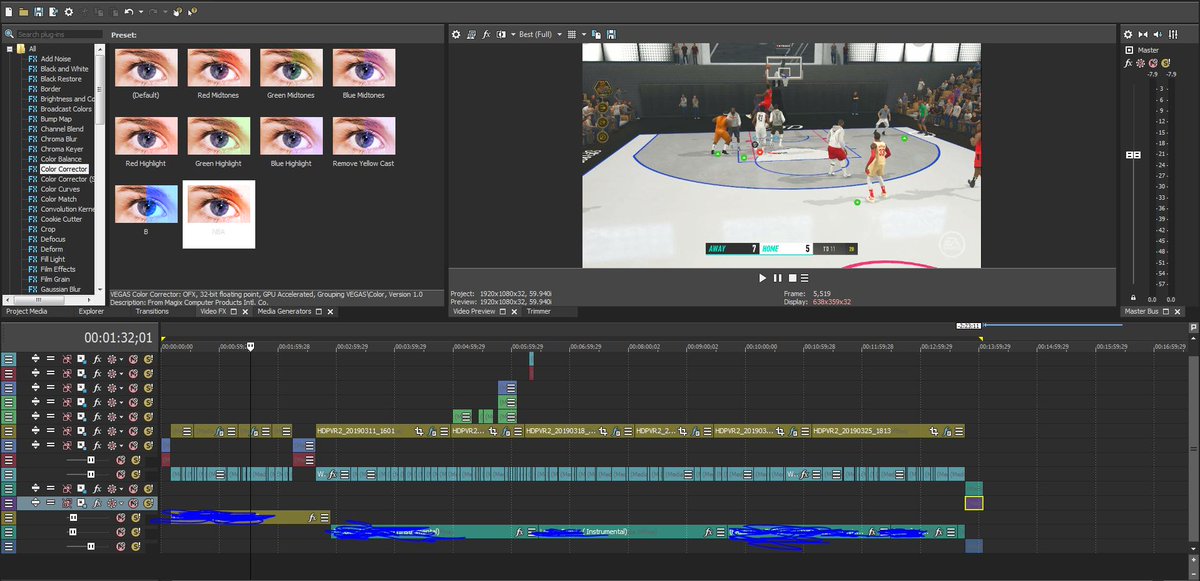Open Video Output FX in preview toolbar
Viewport: 1200px width, 581px height.
[x=487, y=35]
